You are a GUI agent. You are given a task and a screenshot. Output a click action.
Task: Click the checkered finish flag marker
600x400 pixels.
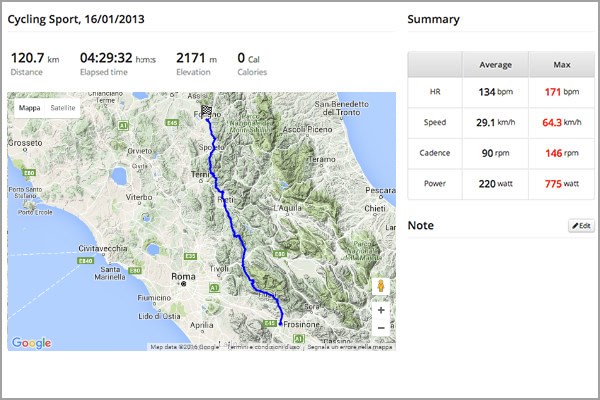[207, 111]
